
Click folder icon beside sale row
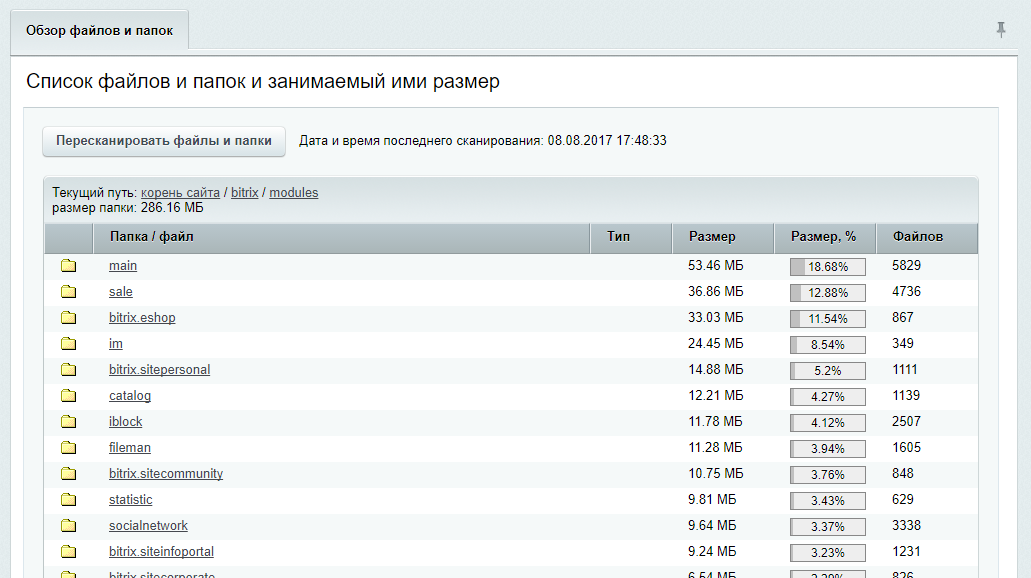coord(68,292)
